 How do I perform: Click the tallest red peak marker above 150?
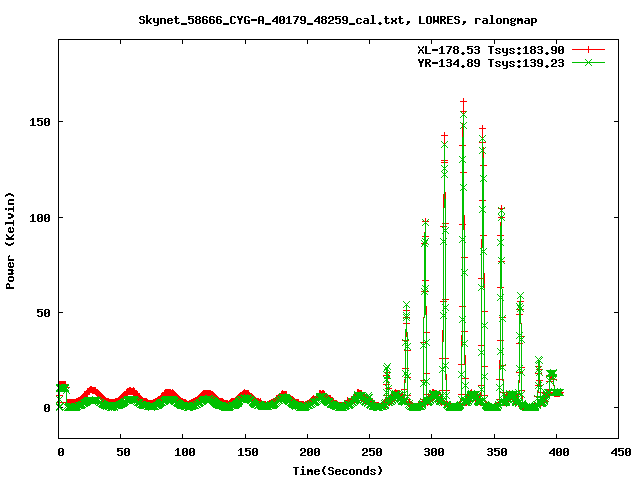pos(463,102)
